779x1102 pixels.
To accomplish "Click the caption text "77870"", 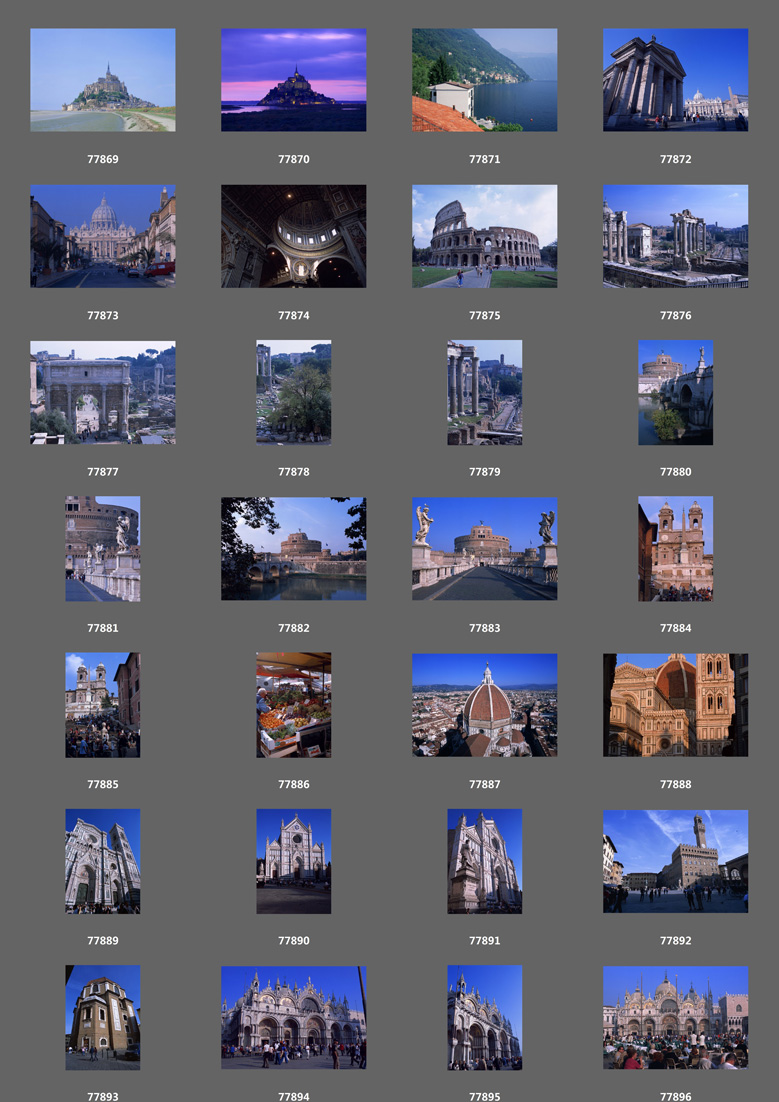I will point(294,159).
